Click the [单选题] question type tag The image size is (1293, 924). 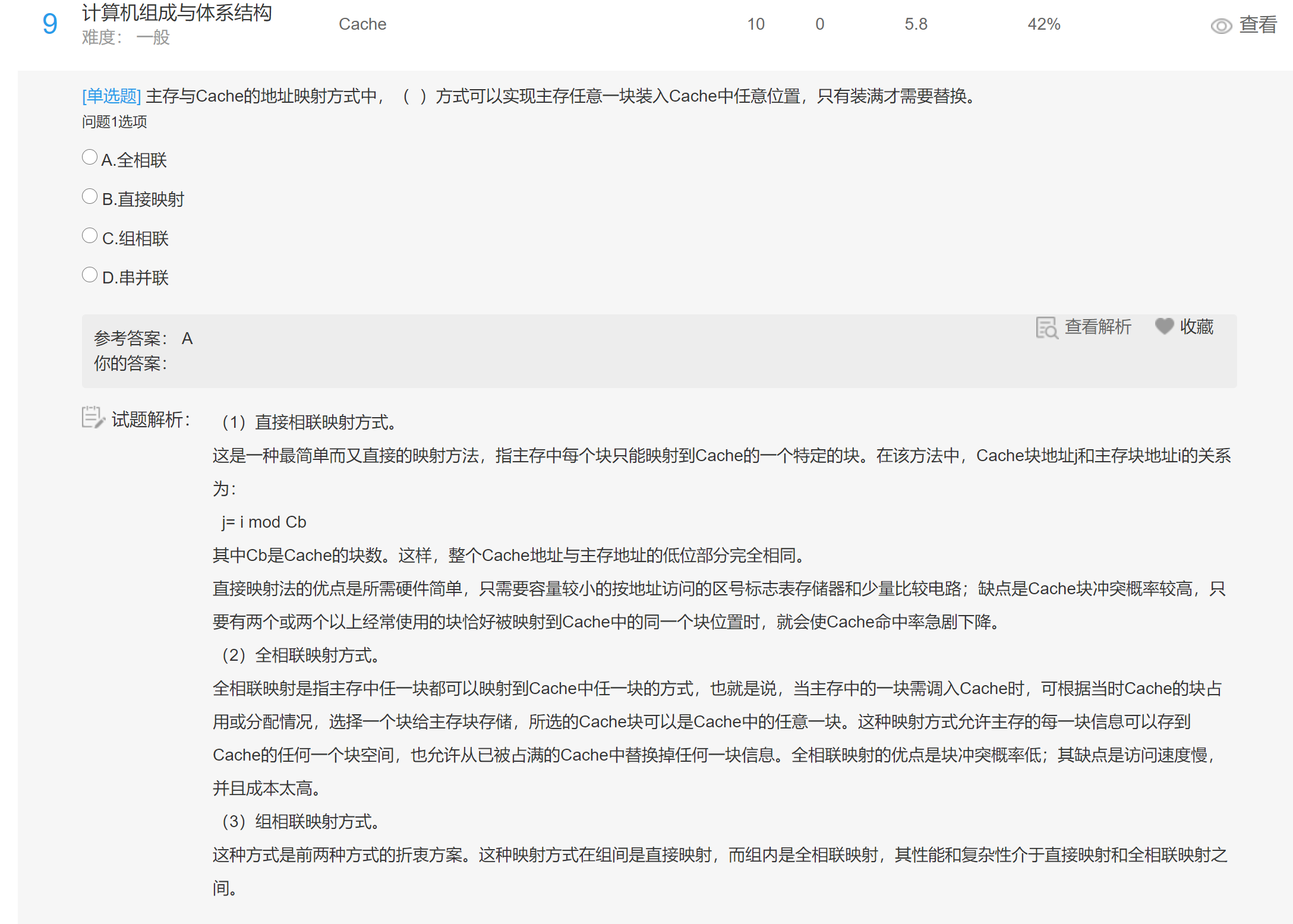[x=111, y=96]
